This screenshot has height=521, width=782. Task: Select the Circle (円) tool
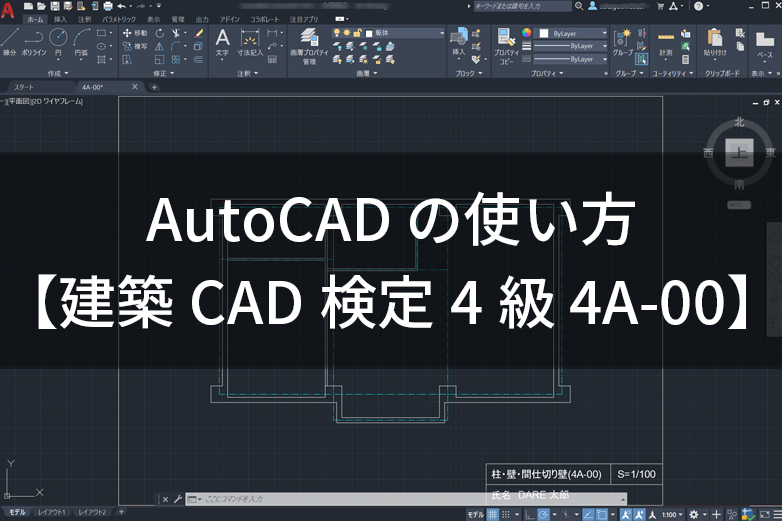pyautogui.click(x=58, y=42)
